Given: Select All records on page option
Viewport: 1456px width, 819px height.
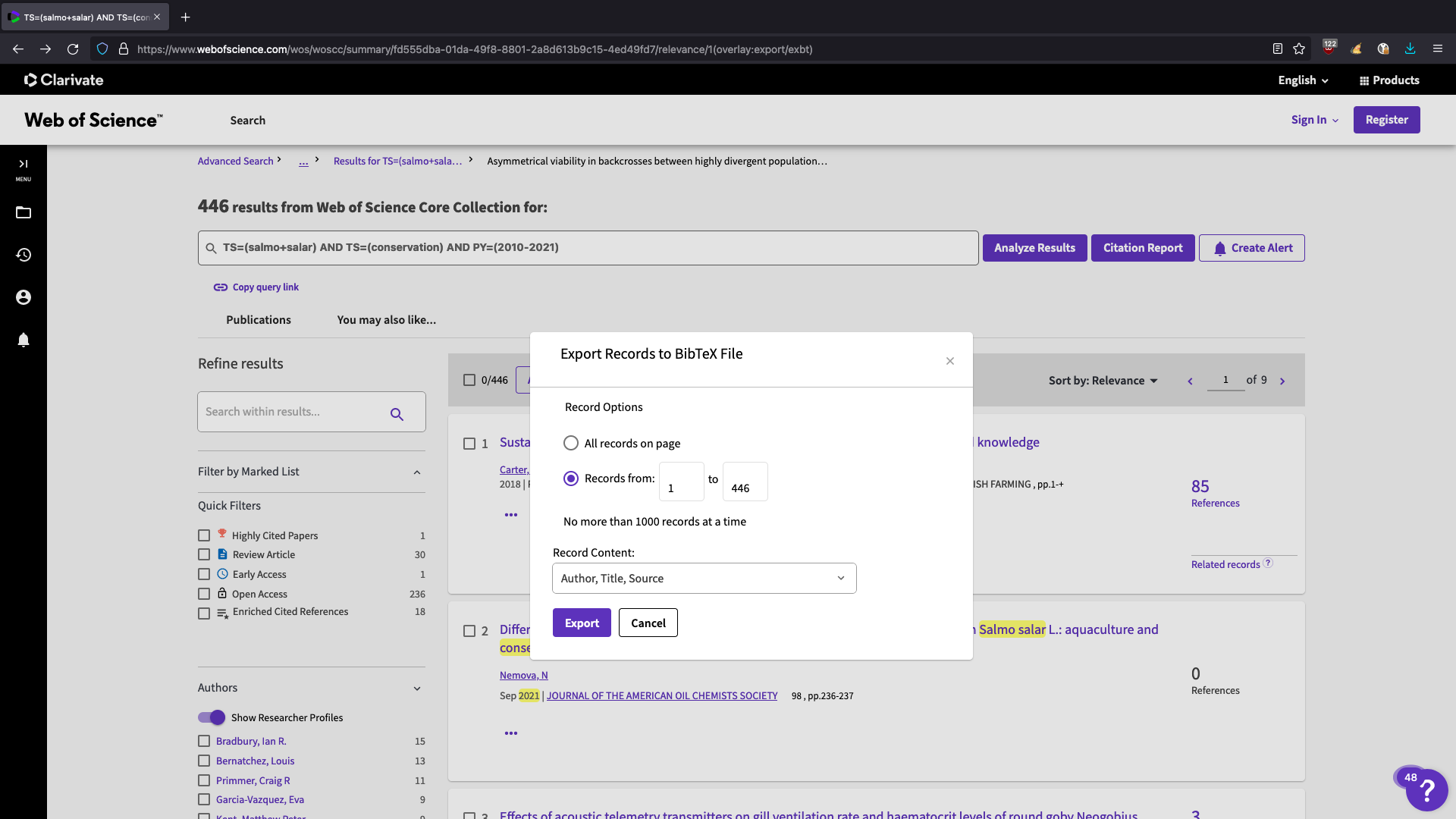Looking at the screenshot, I should (571, 444).
